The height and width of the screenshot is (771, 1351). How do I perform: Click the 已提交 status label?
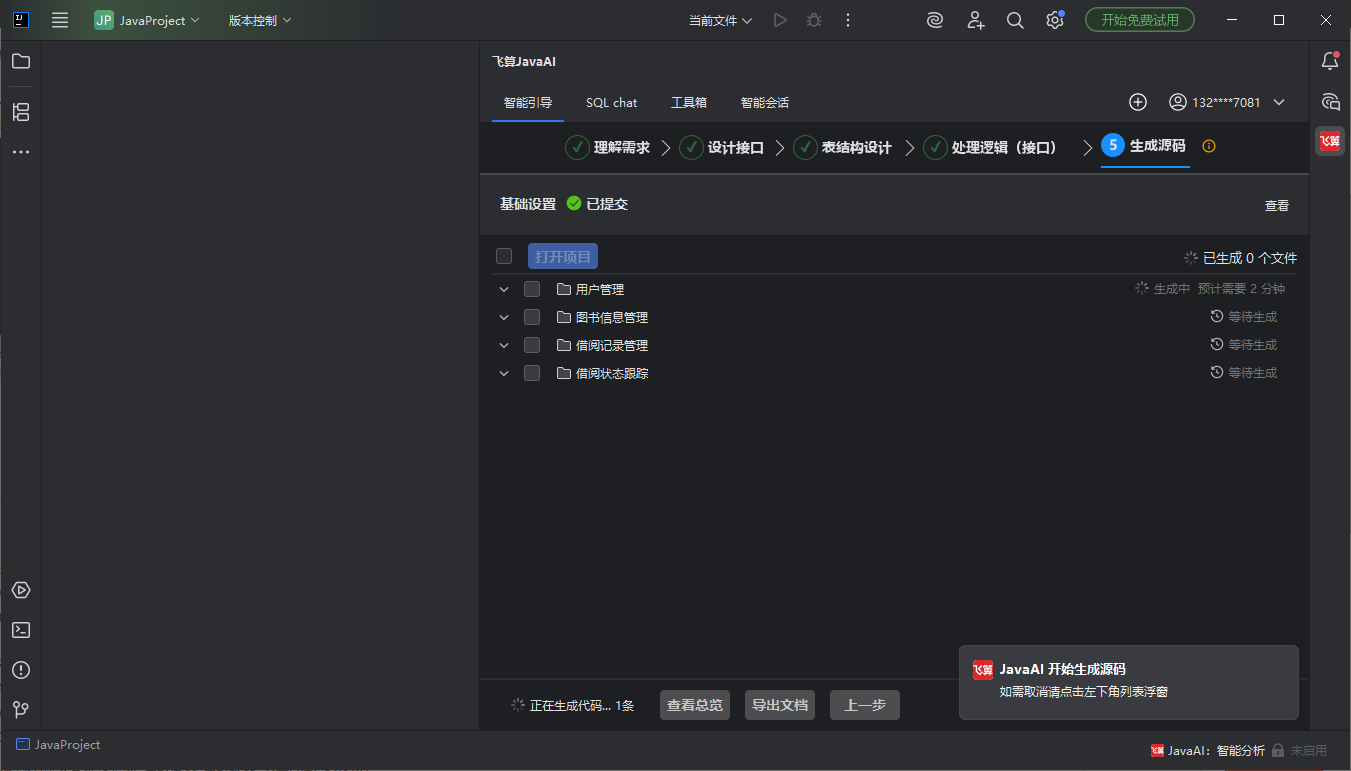[607, 203]
